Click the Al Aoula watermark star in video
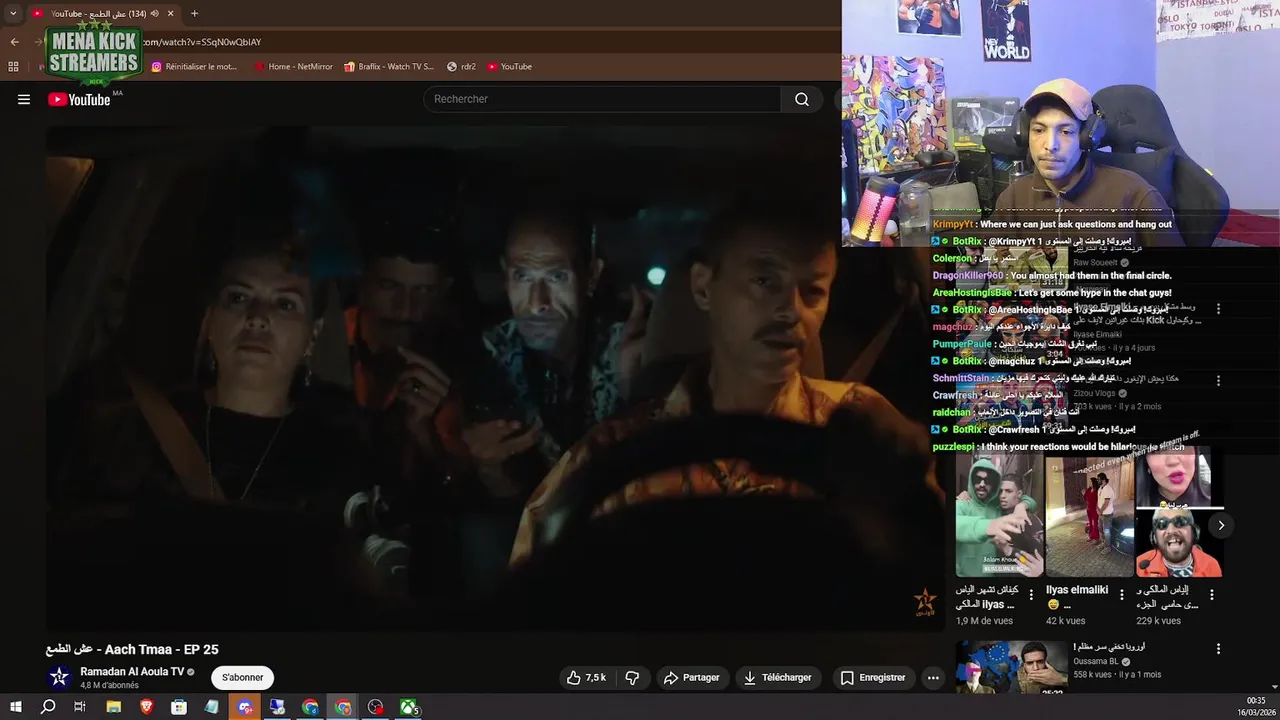Image resolution: width=1280 pixels, height=720 pixels. coord(925,602)
